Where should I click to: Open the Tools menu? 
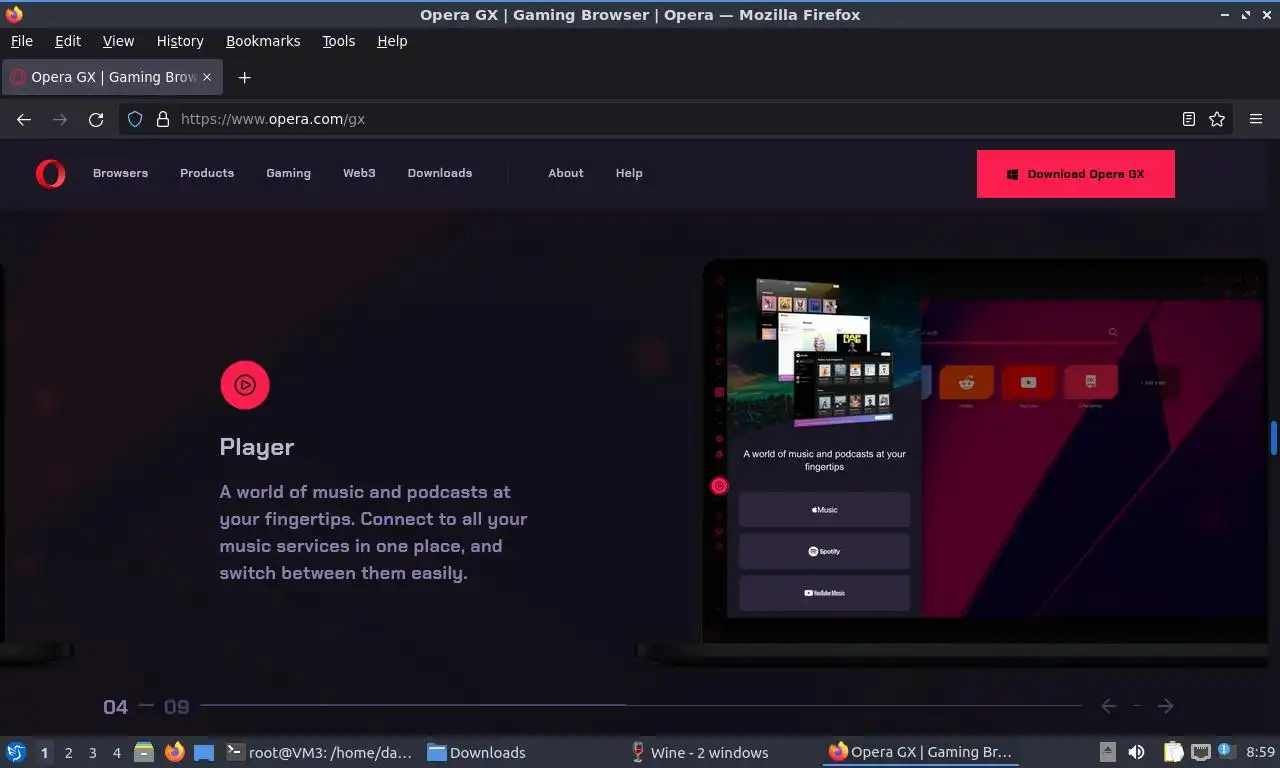click(x=338, y=41)
